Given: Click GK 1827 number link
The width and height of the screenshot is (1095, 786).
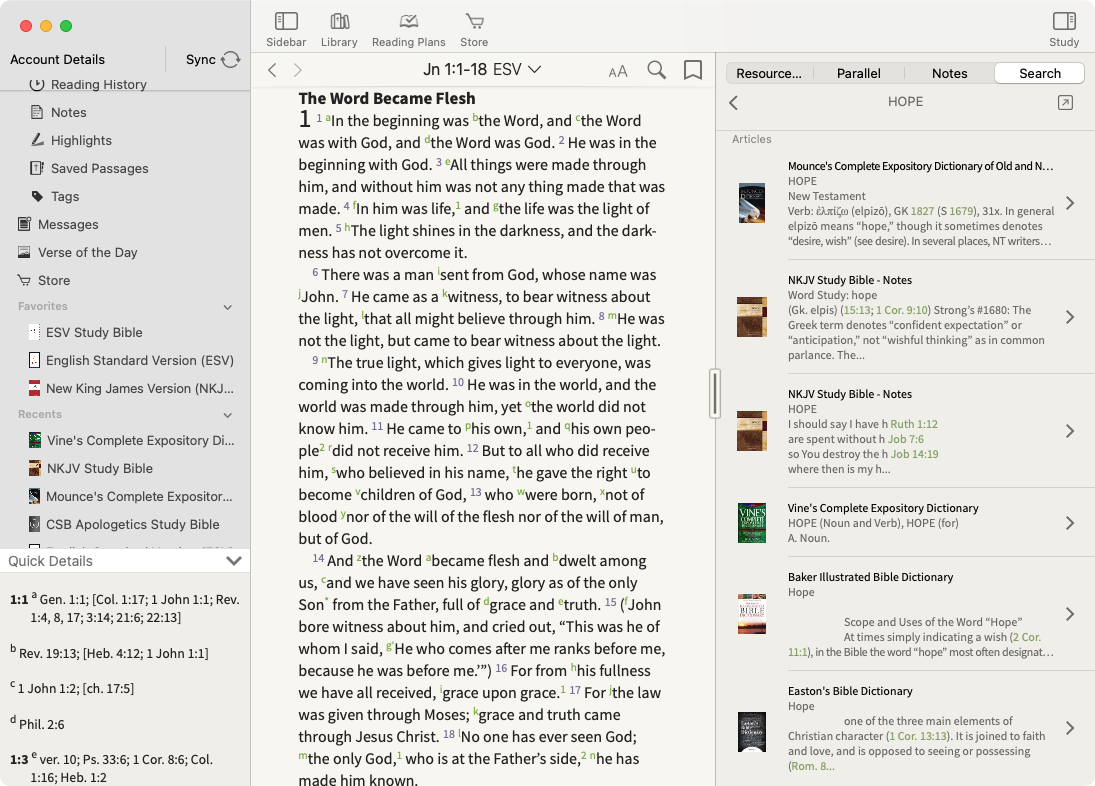Looking at the screenshot, I should pyautogui.click(x=923, y=211).
